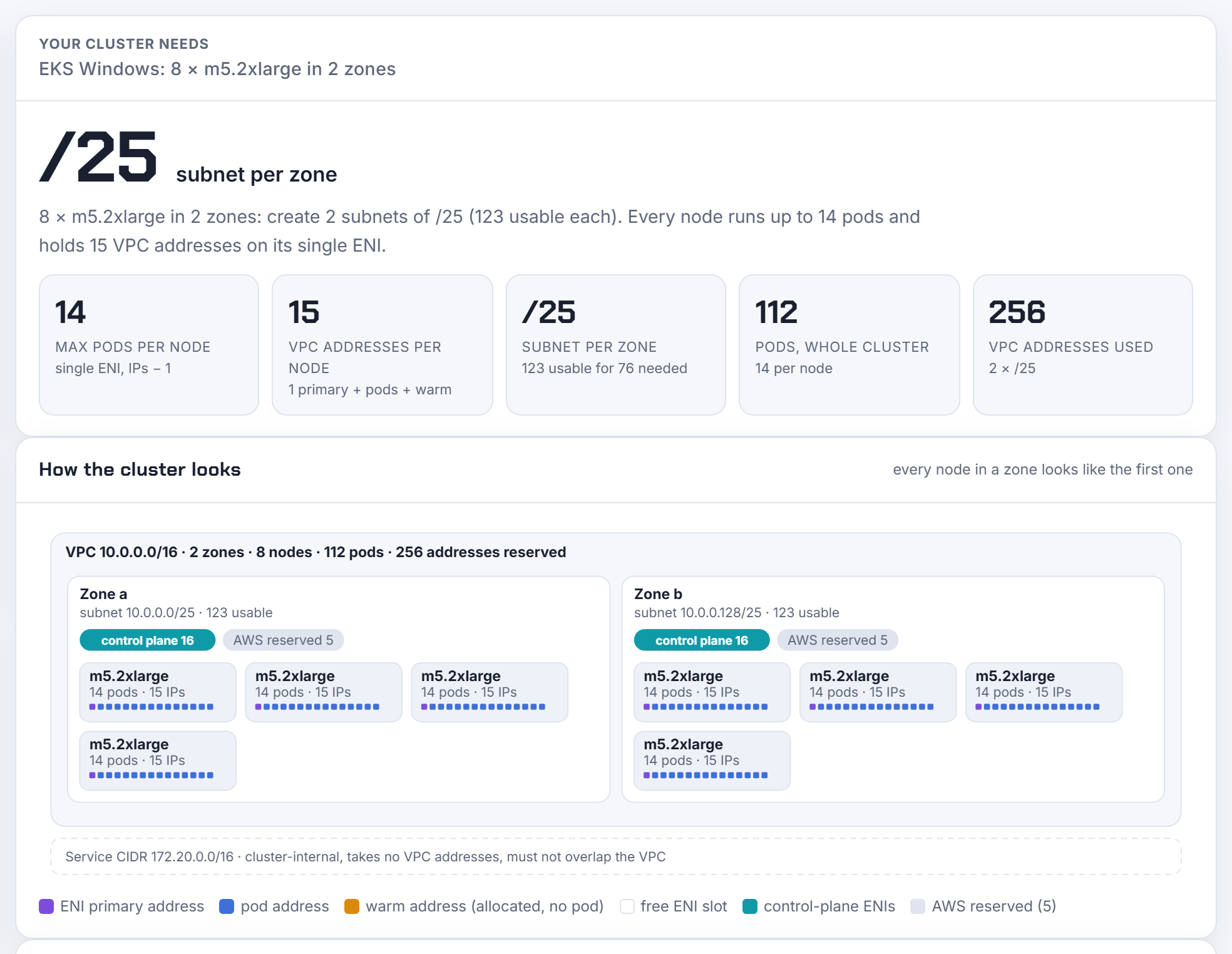
Task: Select the Subnet Per Zone /25 card
Action: (616, 345)
